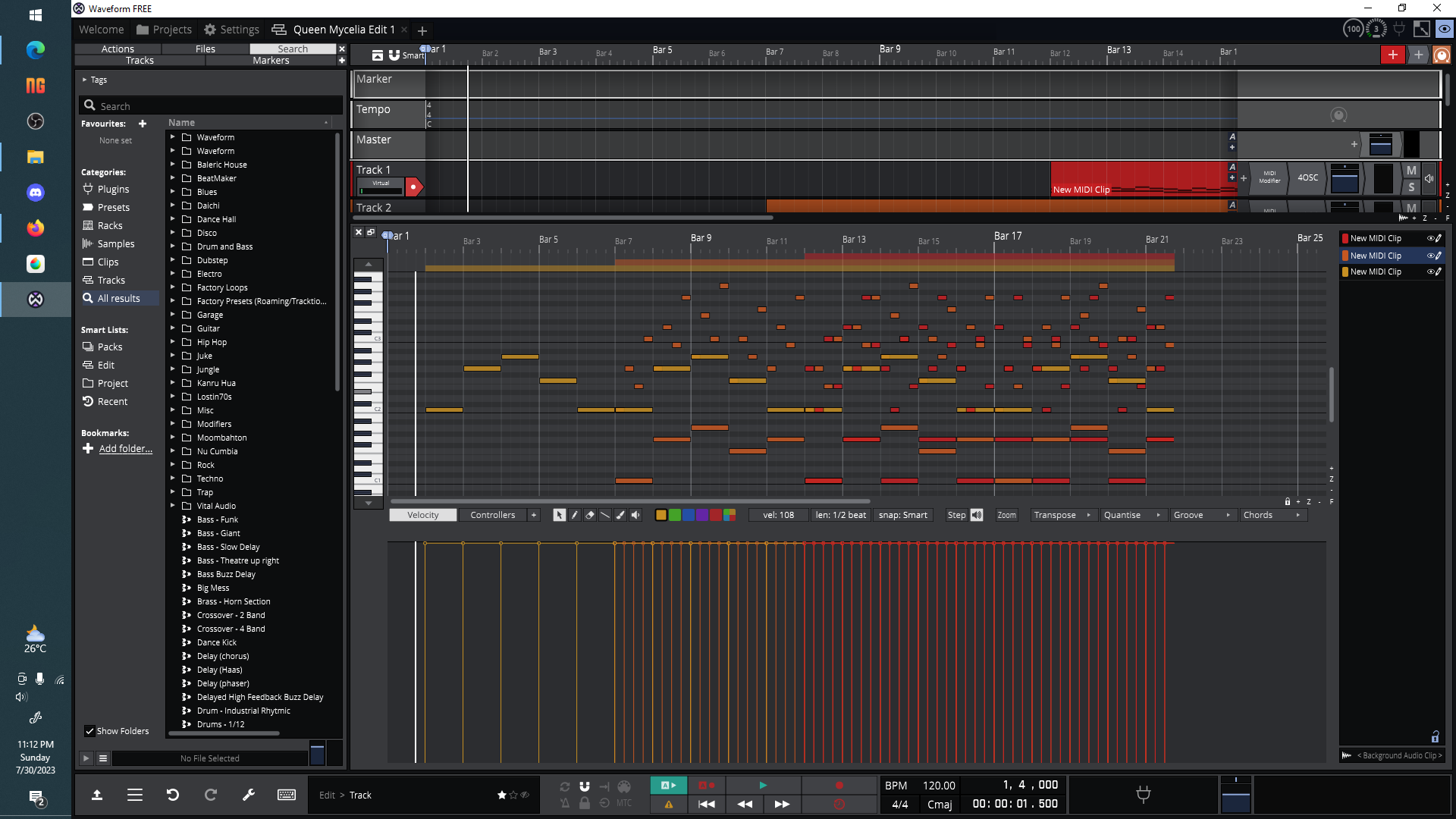Select the pencil draw tool in MIDI editor
Viewport: 1456px width, 819px height.
[x=575, y=516]
